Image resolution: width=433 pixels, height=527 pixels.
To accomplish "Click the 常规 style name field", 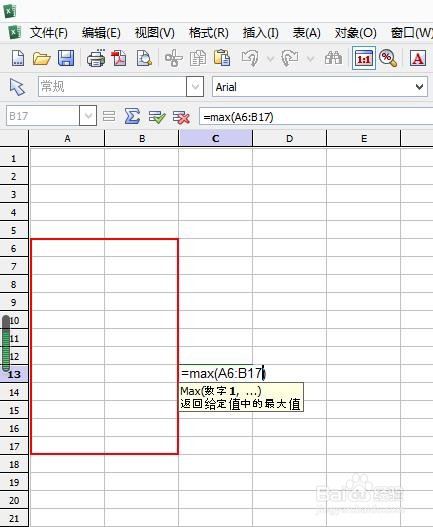I will click(112, 87).
